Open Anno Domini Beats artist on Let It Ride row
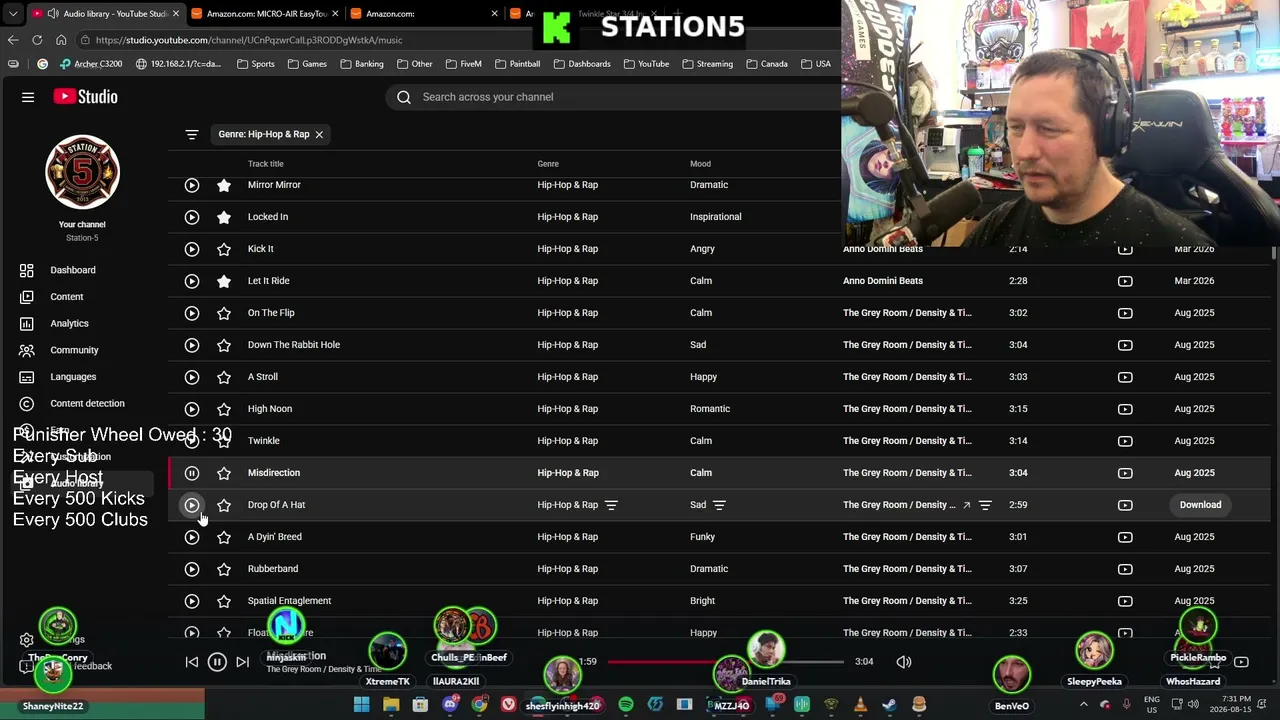This screenshot has height=720, width=1280. coord(883,281)
